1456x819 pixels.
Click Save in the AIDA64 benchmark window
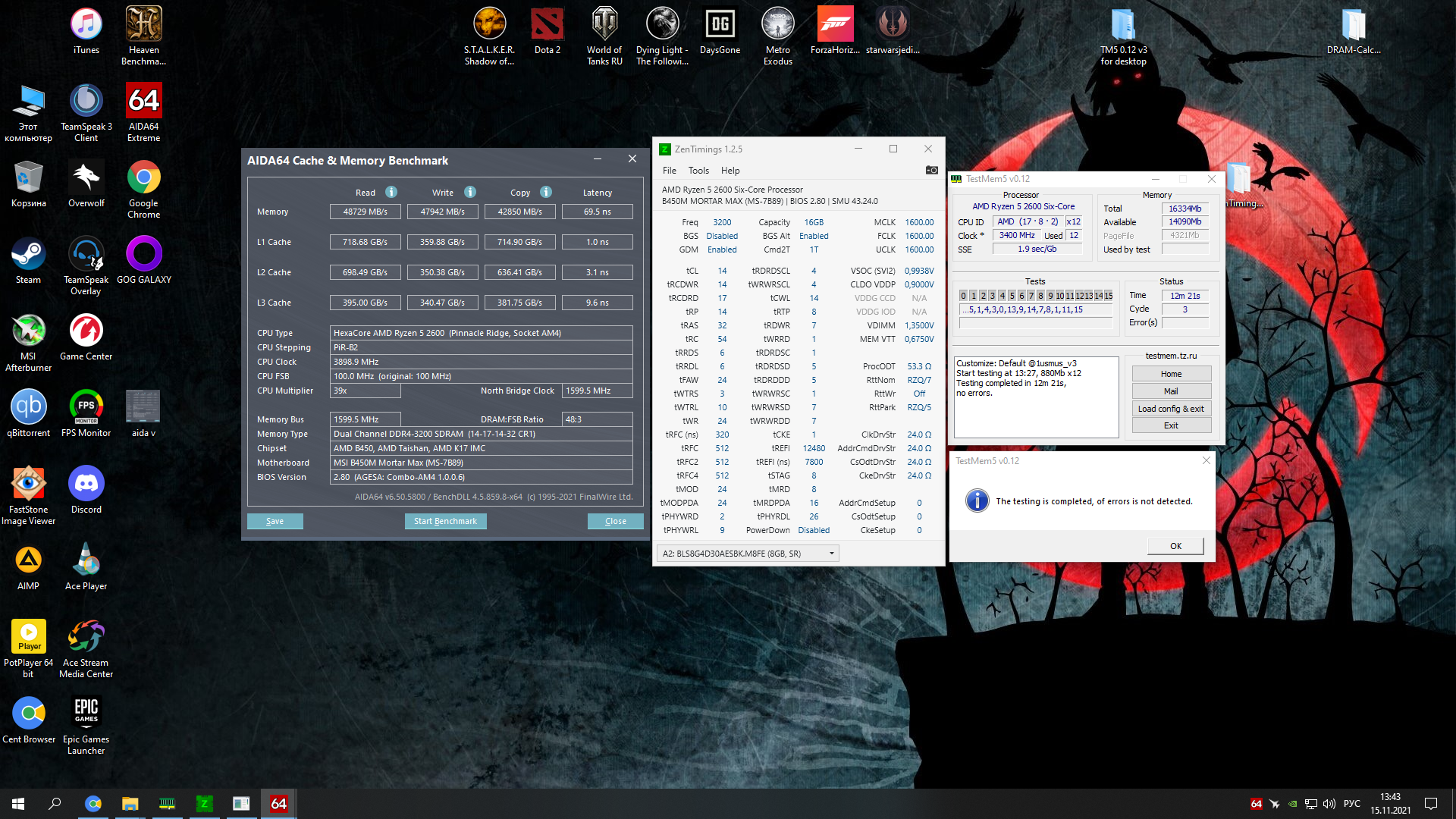[275, 521]
